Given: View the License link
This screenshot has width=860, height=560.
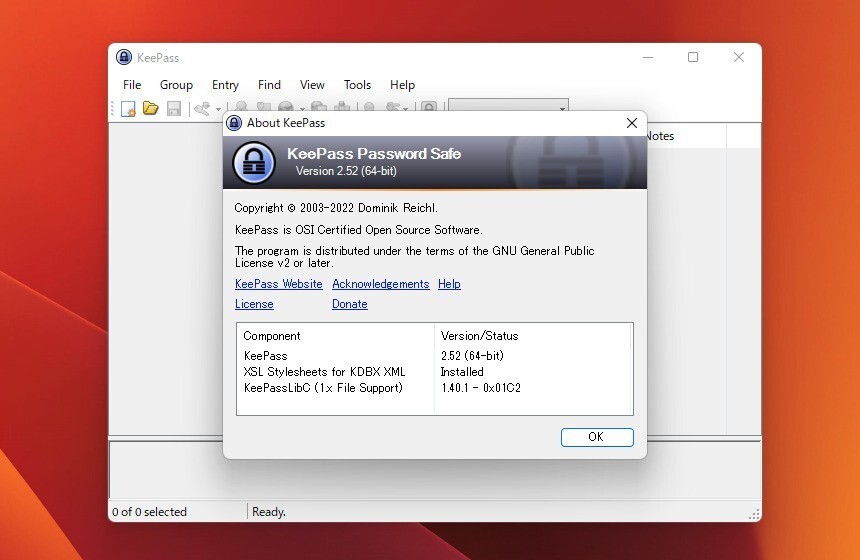Looking at the screenshot, I should click(254, 304).
